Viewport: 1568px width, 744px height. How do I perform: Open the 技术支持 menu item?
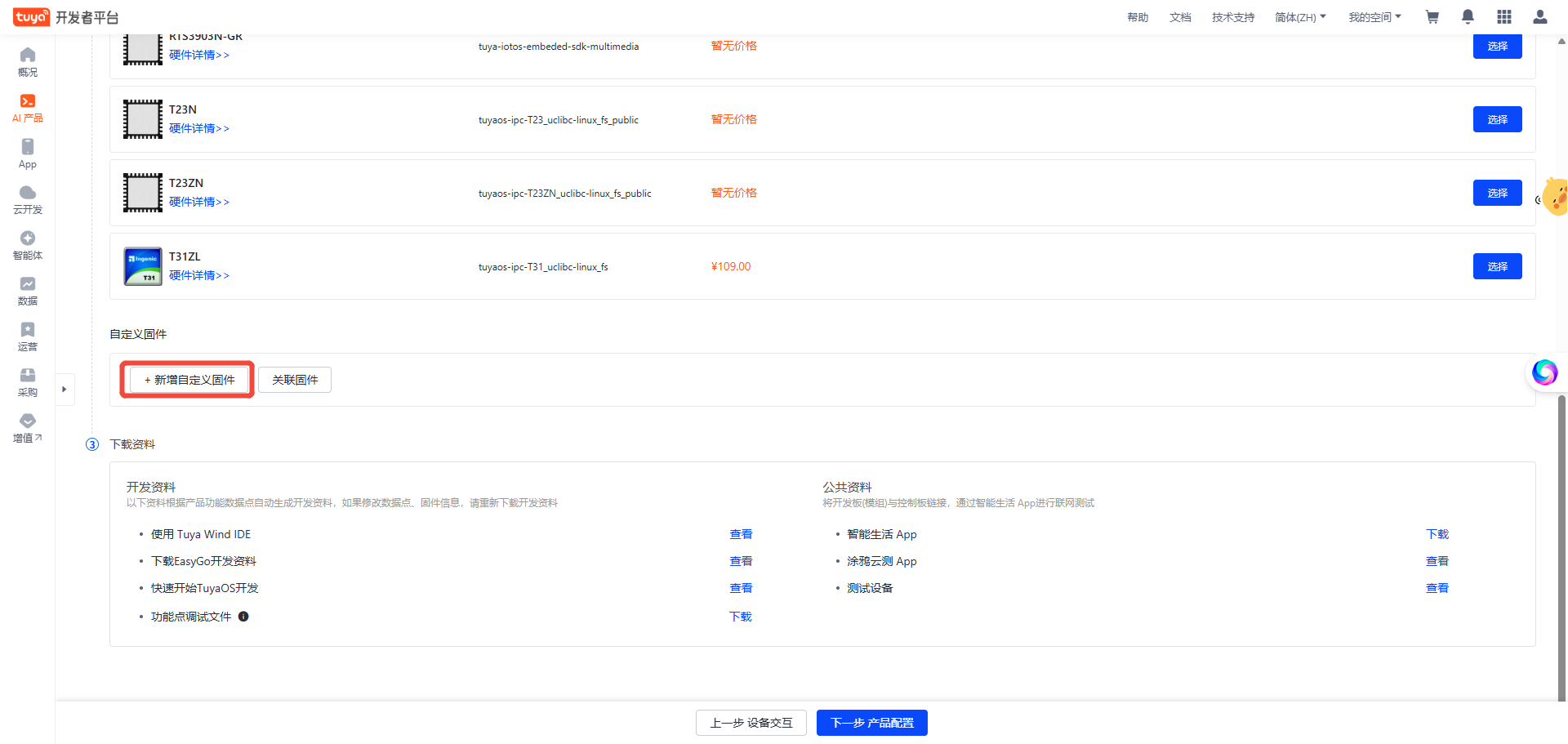pyautogui.click(x=1233, y=17)
